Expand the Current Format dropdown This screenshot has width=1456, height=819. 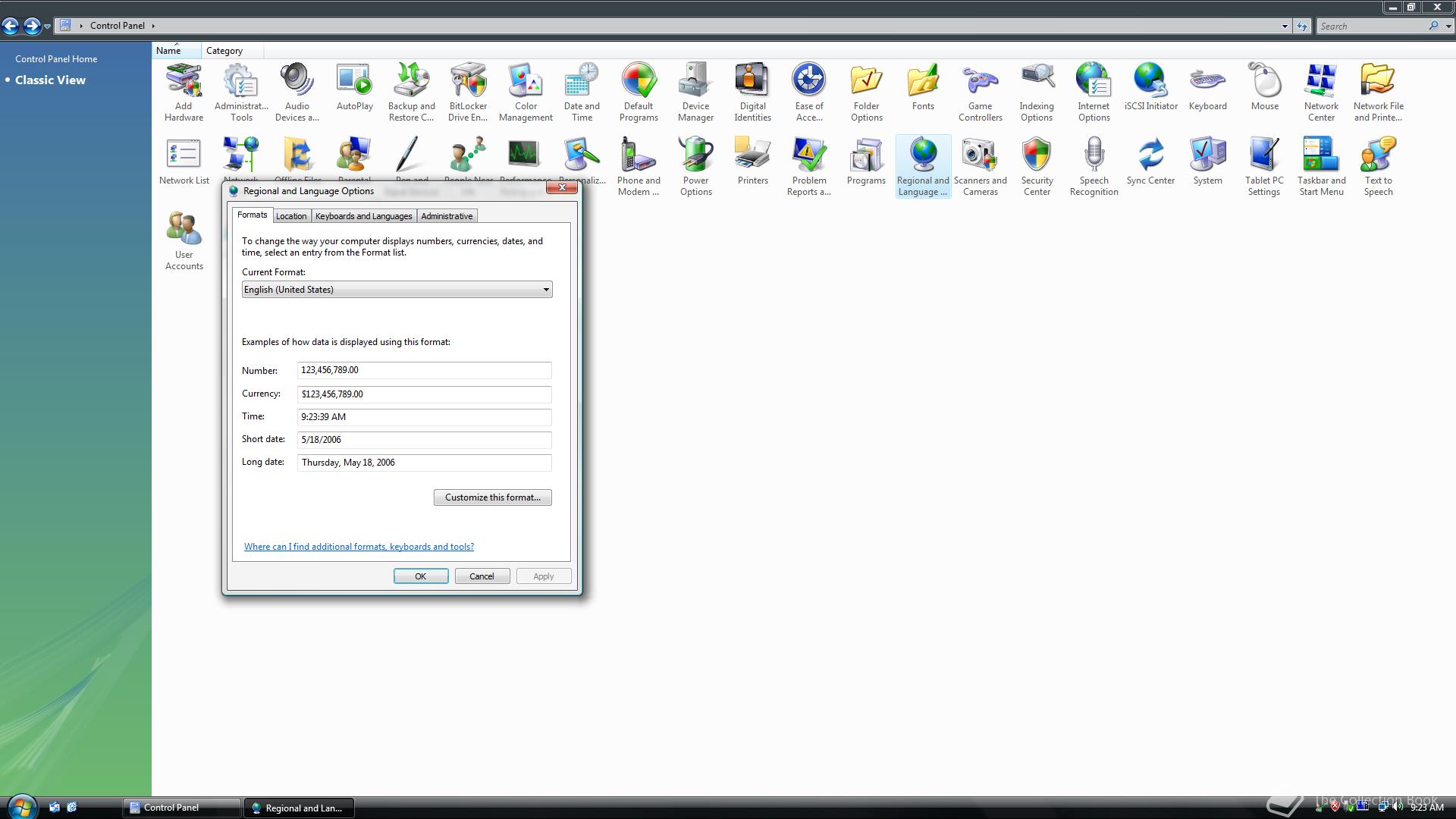[x=397, y=290]
